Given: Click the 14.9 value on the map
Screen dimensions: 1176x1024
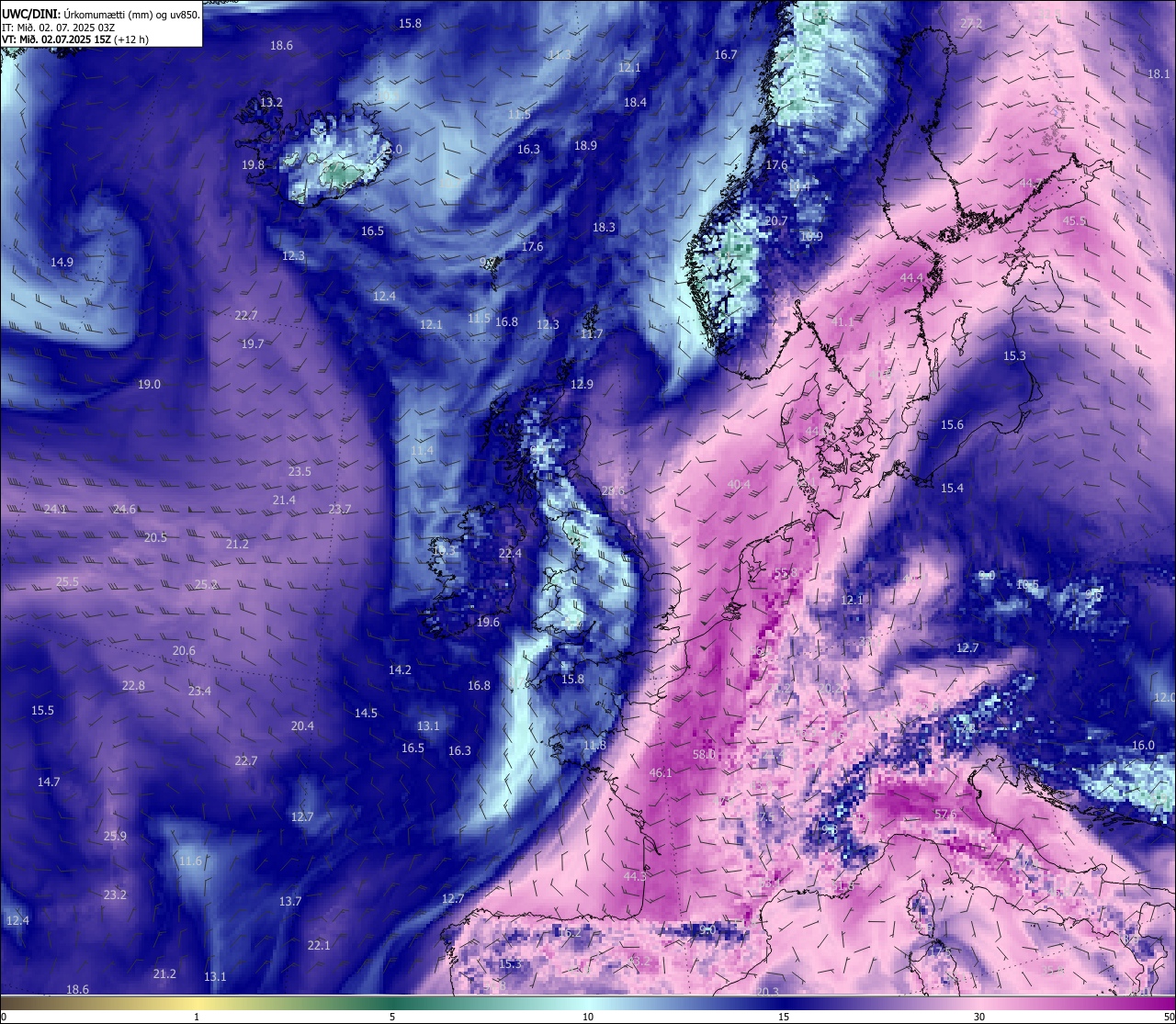Looking at the screenshot, I should click(x=62, y=263).
